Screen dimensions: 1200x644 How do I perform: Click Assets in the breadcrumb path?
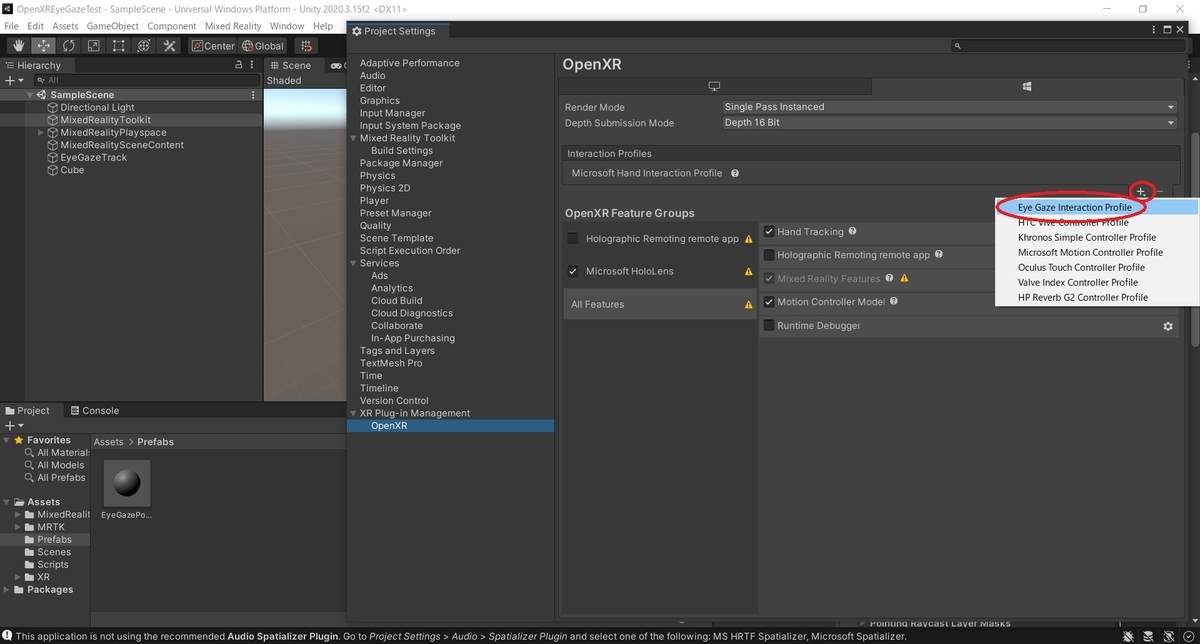click(x=108, y=442)
